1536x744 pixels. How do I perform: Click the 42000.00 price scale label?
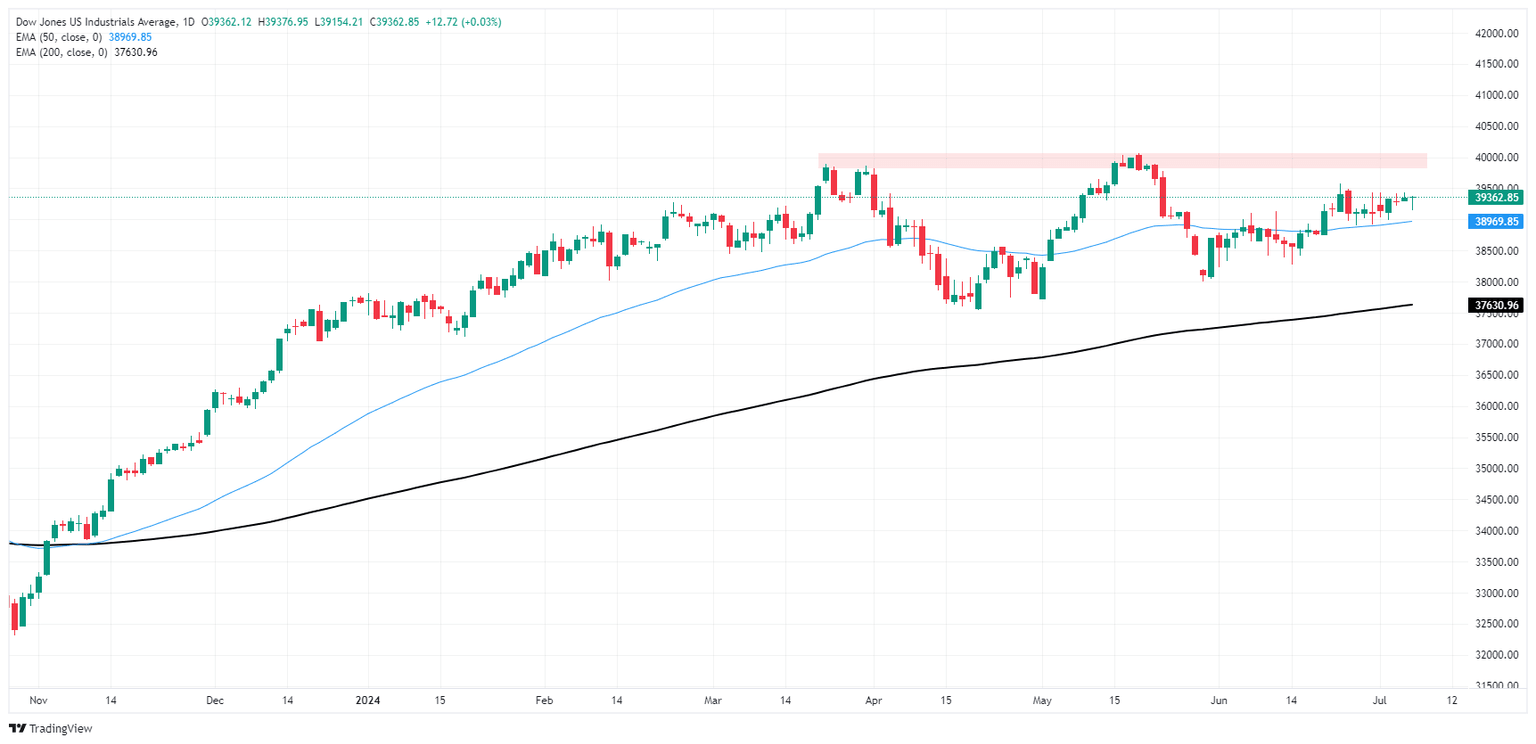click(x=1497, y=33)
